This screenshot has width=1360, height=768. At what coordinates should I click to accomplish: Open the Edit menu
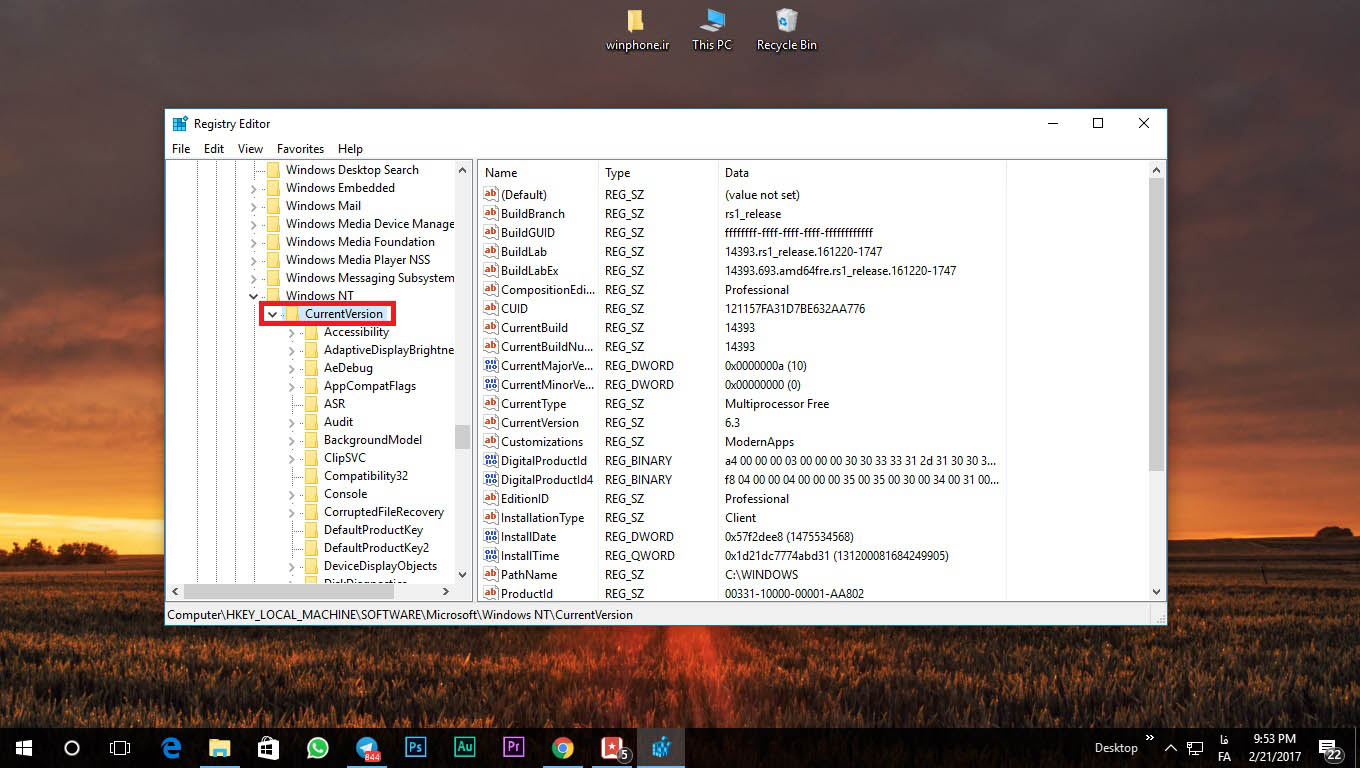(x=214, y=148)
